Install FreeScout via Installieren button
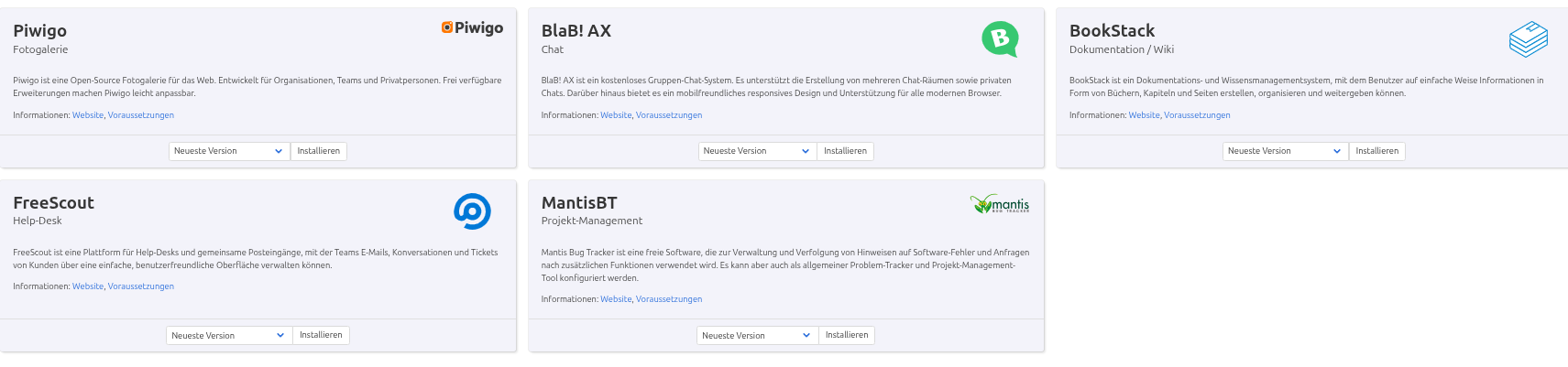Viewport: 1568px width, 367px height. tap(321, 335)
